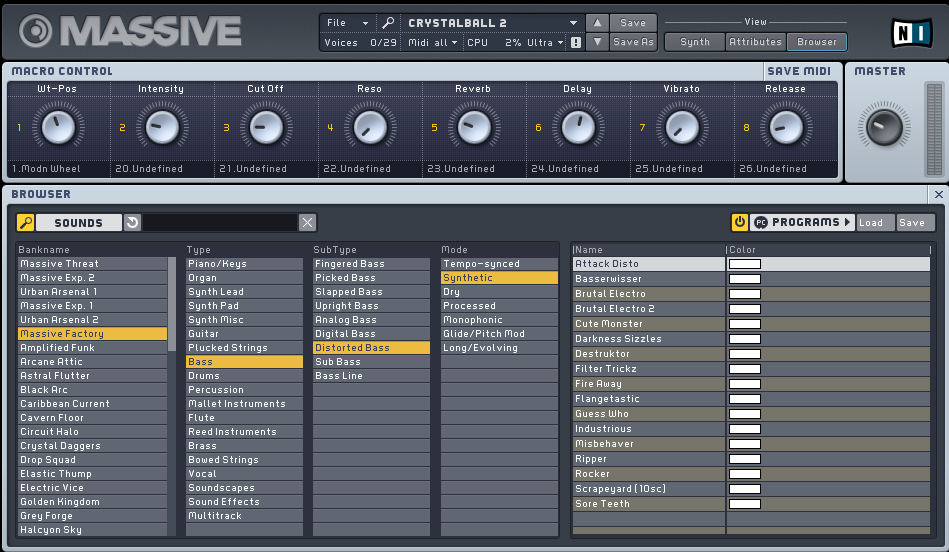Switch to the Synth view
949x552 pixels.
click(x=695, y=42)
